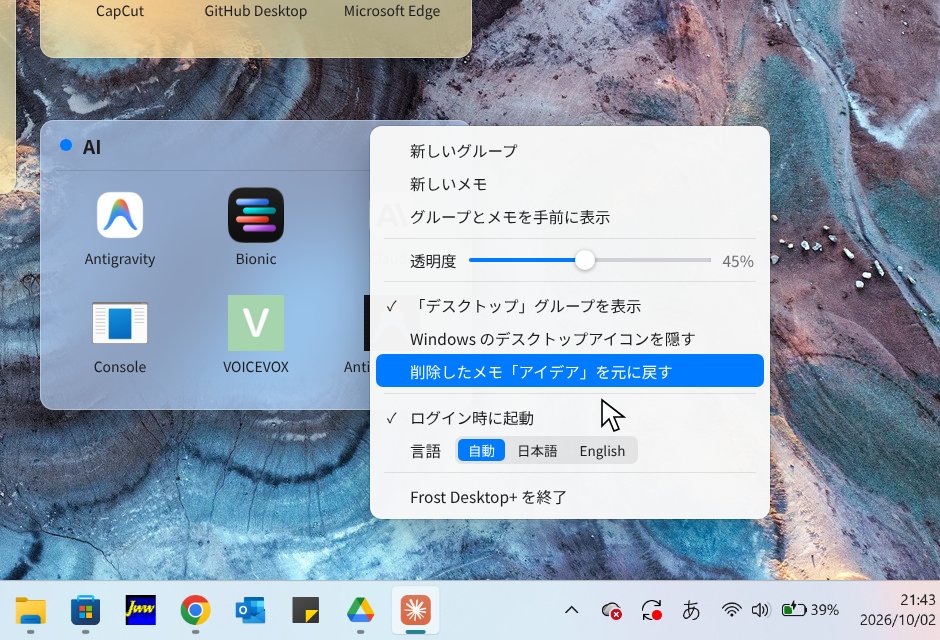The width and height of the screenshot is (940, 640).
Task: Click the OneDrive error tray icon
Action: (611, 611)
